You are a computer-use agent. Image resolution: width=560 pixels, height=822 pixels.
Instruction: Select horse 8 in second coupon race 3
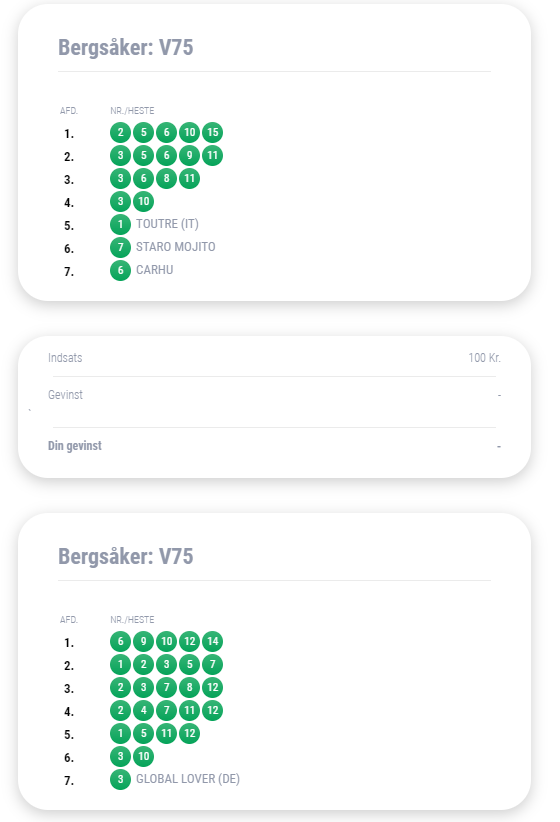(189, 687)
